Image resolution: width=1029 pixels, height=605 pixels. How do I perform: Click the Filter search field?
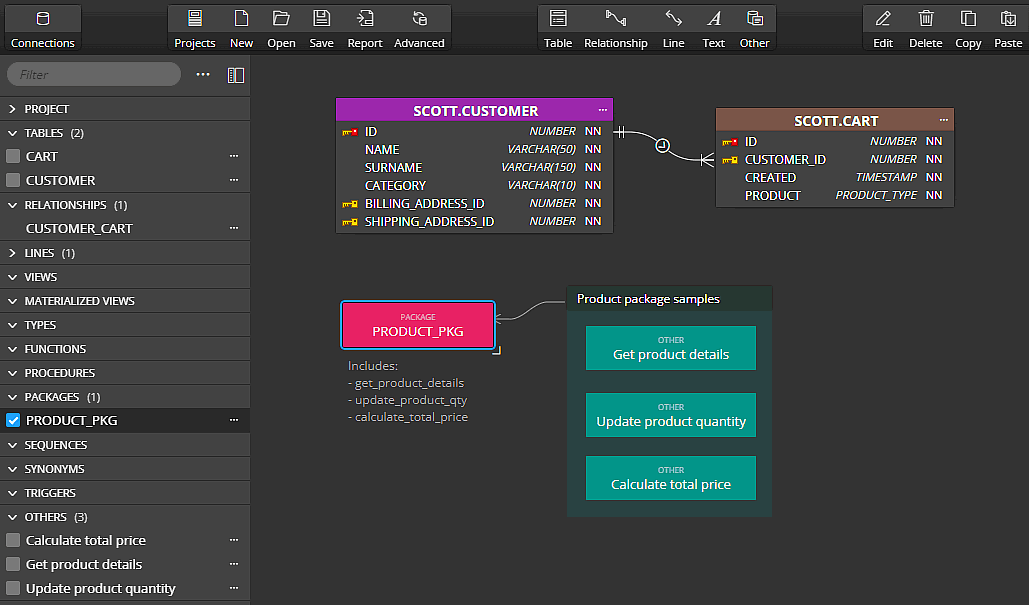tap(95, 75)
